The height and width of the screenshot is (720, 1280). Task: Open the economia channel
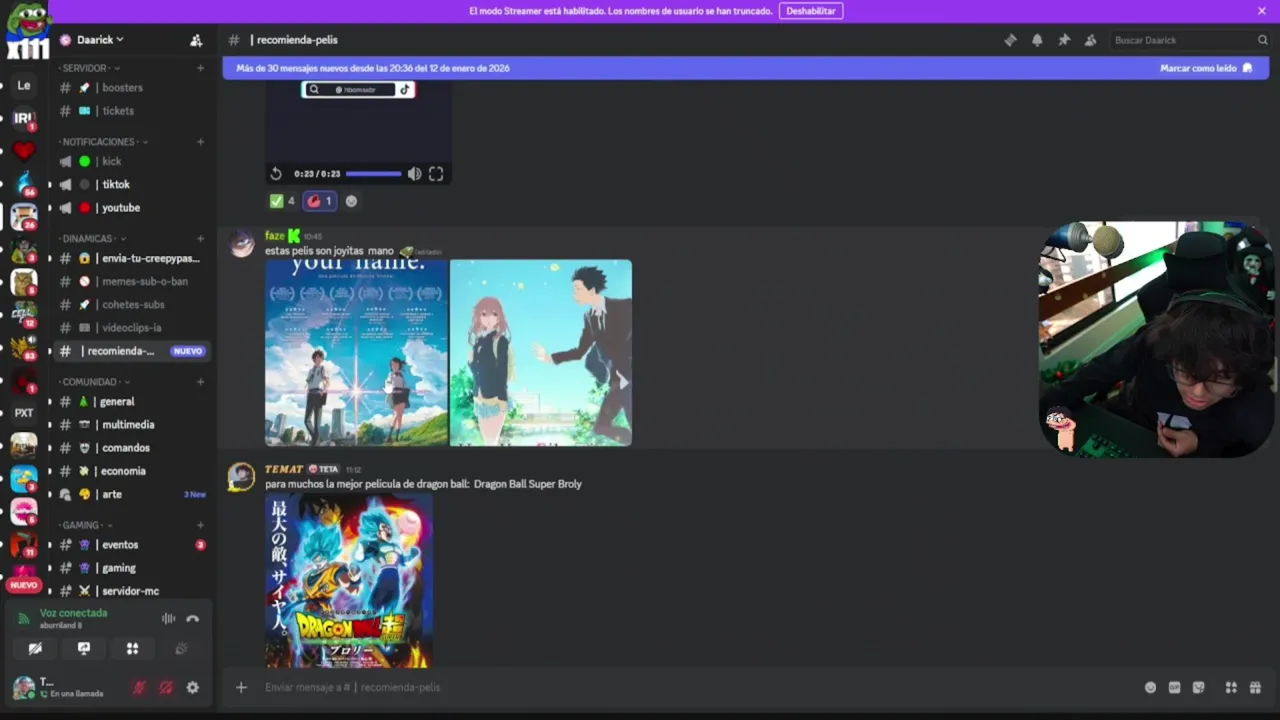coord(132,471)
